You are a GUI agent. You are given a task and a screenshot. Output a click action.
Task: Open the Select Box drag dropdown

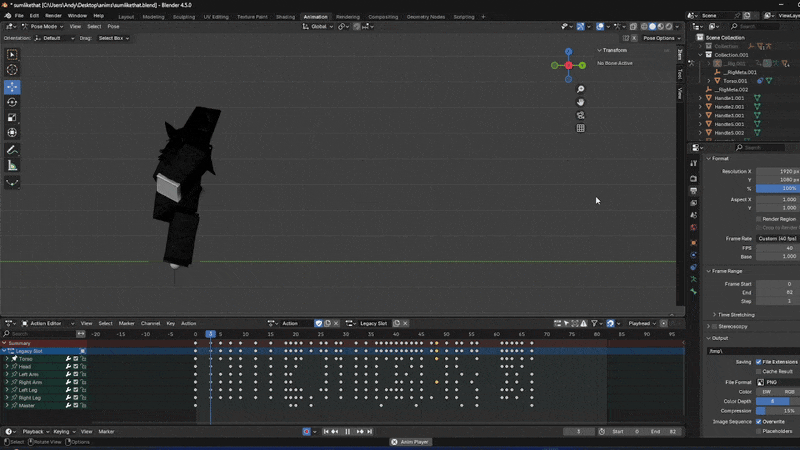coord(113,38)
